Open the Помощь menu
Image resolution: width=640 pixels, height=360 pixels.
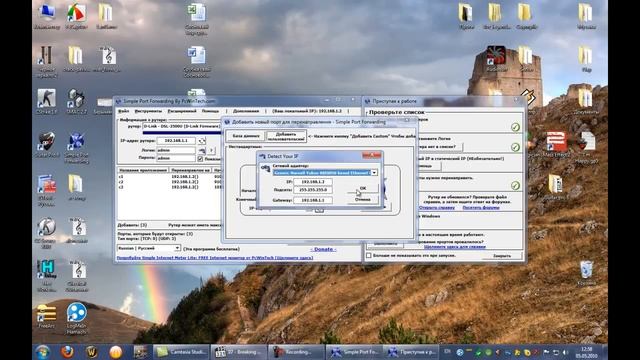[210, 111]
